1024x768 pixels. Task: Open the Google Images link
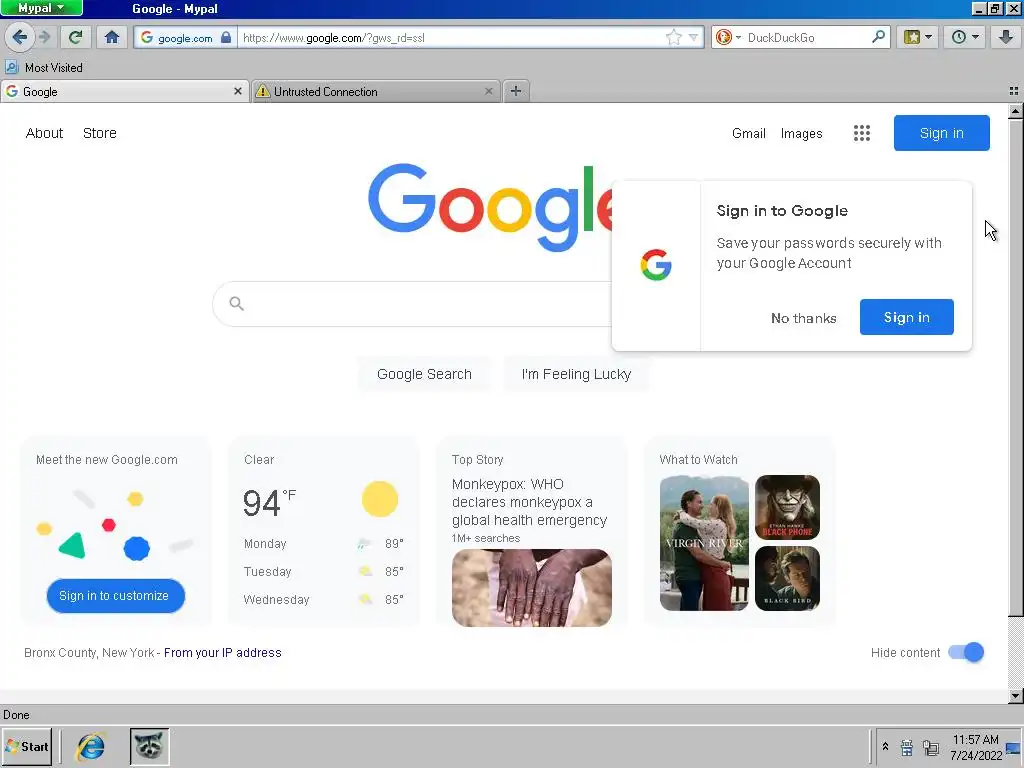tap(801, 133)
